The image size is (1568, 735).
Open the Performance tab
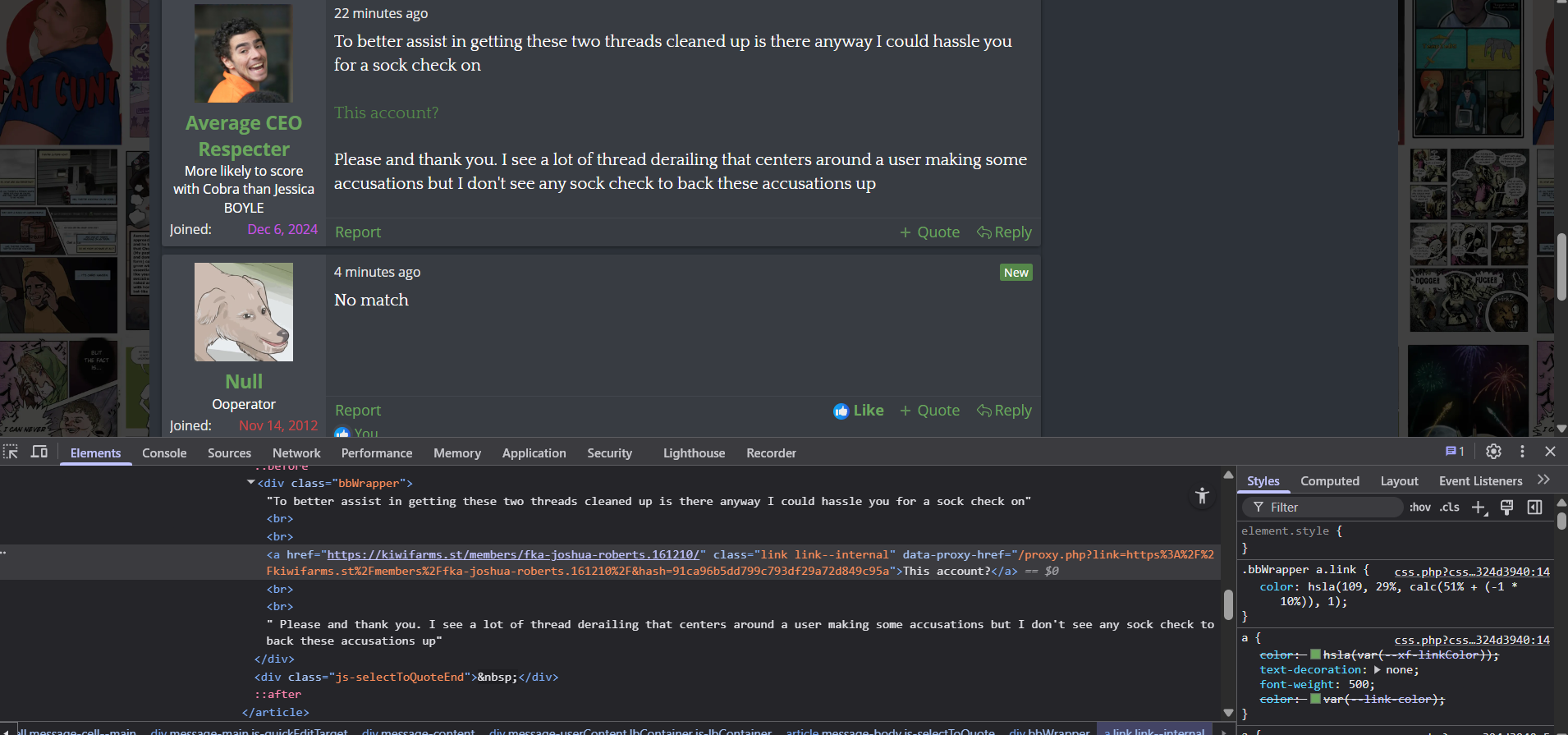coord(377,453)
